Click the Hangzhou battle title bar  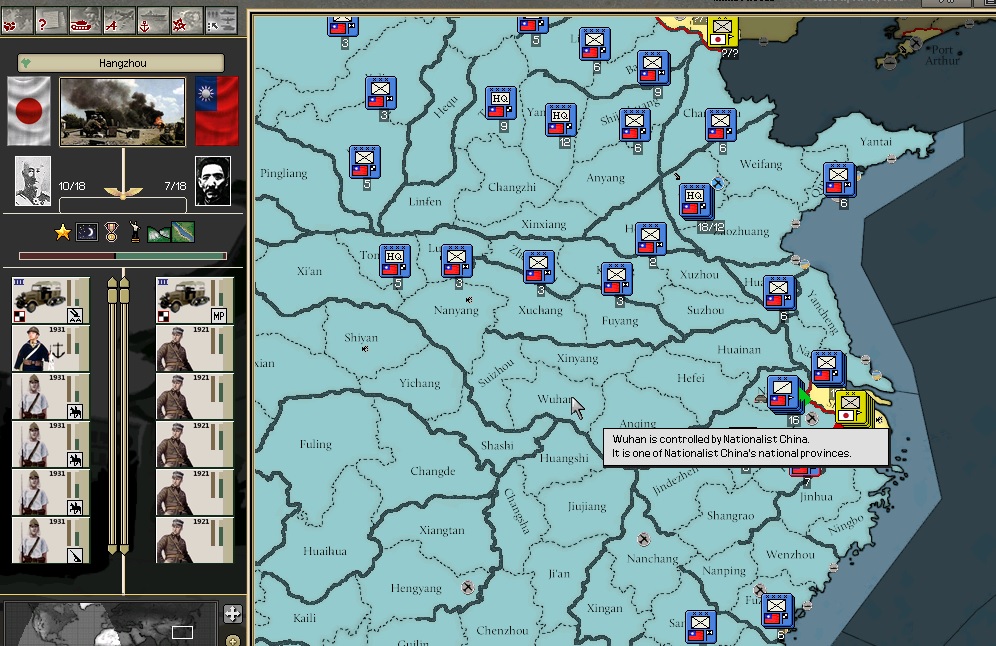(121, 63)
